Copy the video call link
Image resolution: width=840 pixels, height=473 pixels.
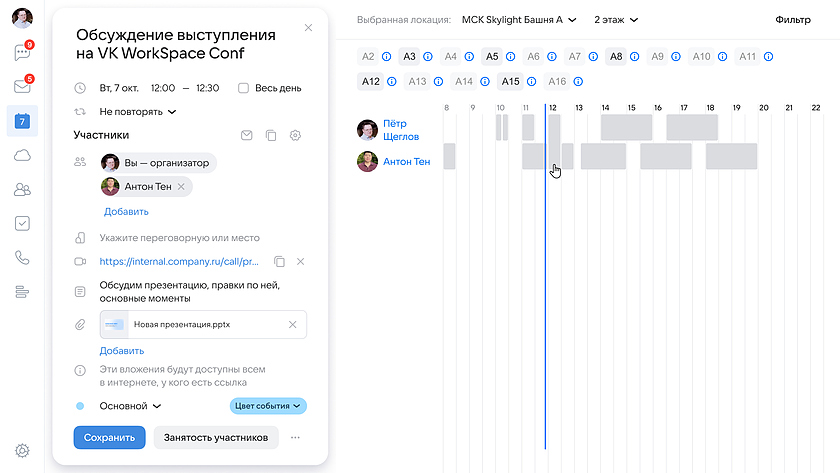(280, 262)
